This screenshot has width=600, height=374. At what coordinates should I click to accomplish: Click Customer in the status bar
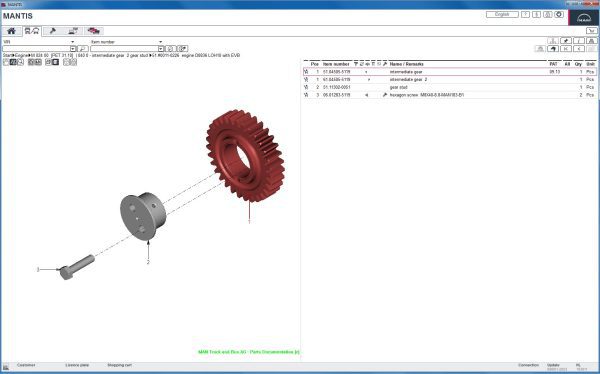26,365
